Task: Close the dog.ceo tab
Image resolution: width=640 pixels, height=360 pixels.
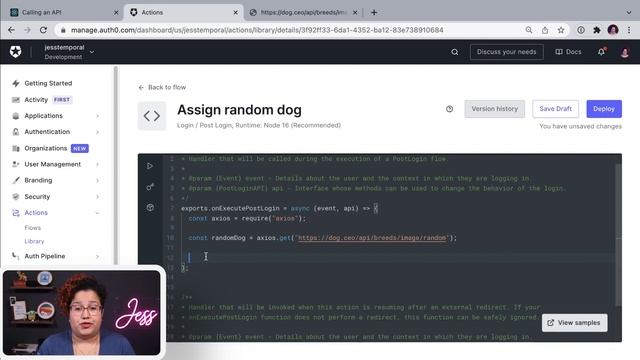Action: click(355, 13)
